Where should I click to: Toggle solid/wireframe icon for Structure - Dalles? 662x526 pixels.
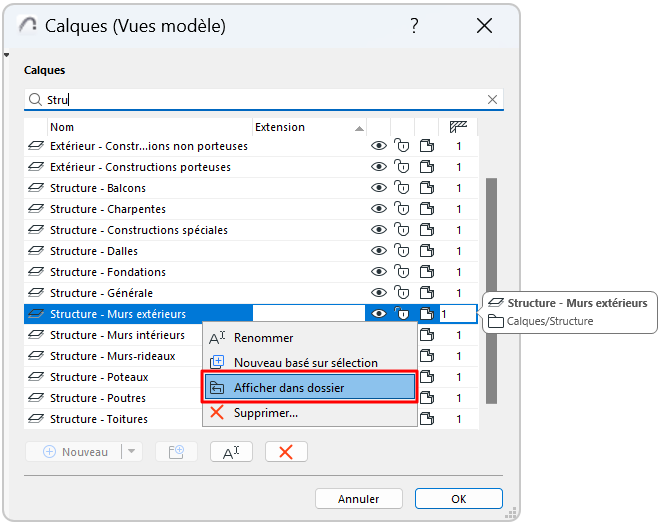427,250
